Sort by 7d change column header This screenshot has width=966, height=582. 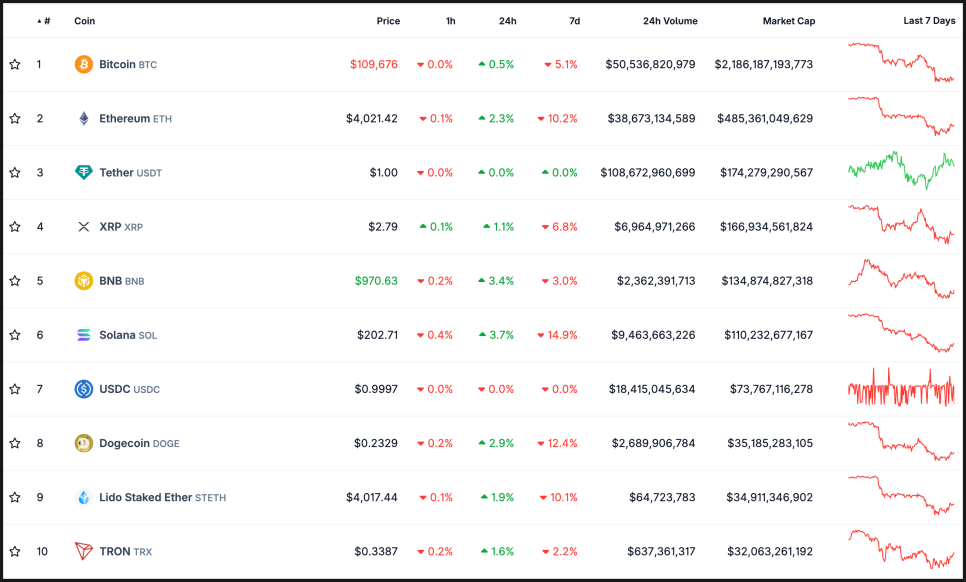pyautogui.click(x=575, y=21)
